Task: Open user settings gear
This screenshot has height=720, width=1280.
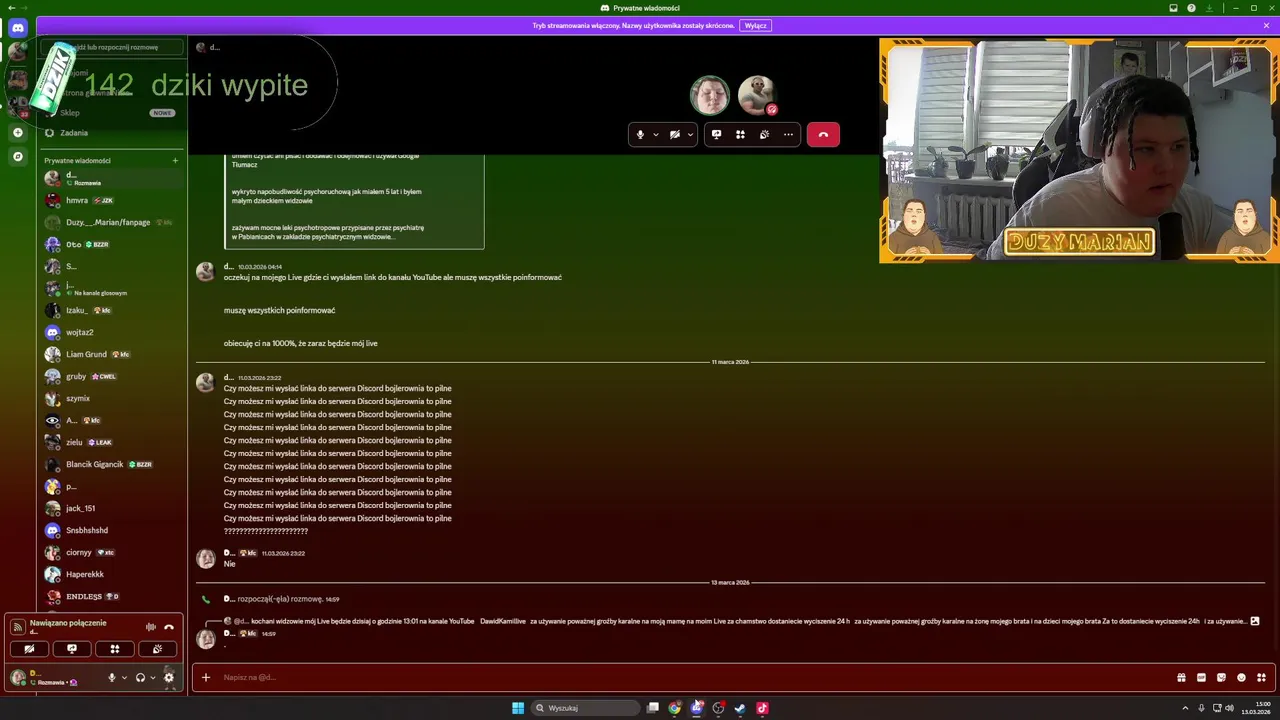Action: pos(169,677)
